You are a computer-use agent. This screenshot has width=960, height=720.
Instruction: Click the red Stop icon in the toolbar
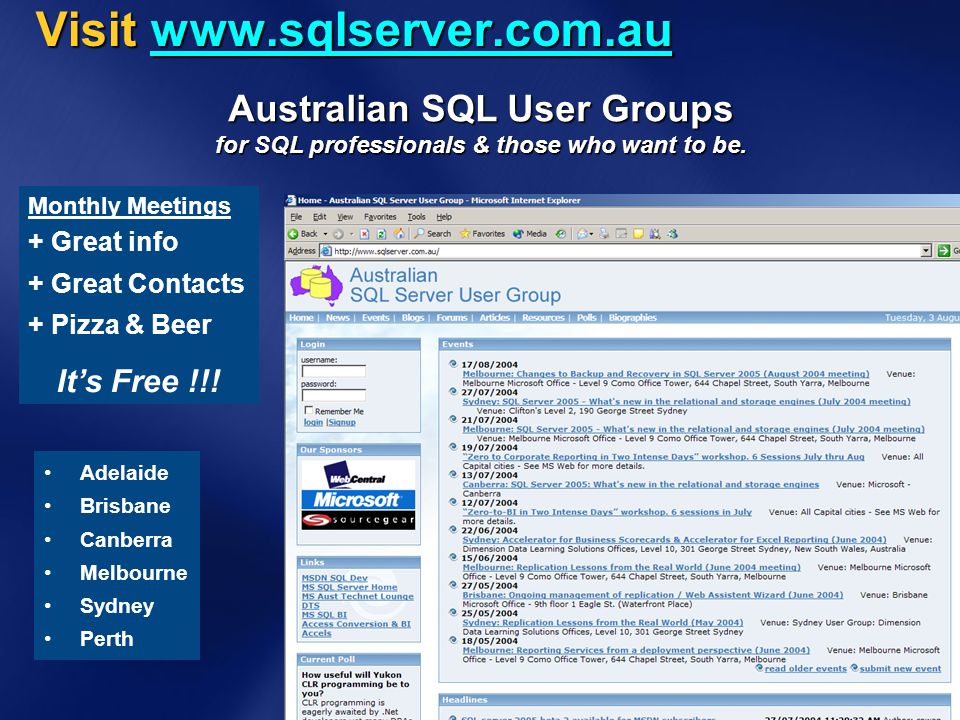[365, 234]
